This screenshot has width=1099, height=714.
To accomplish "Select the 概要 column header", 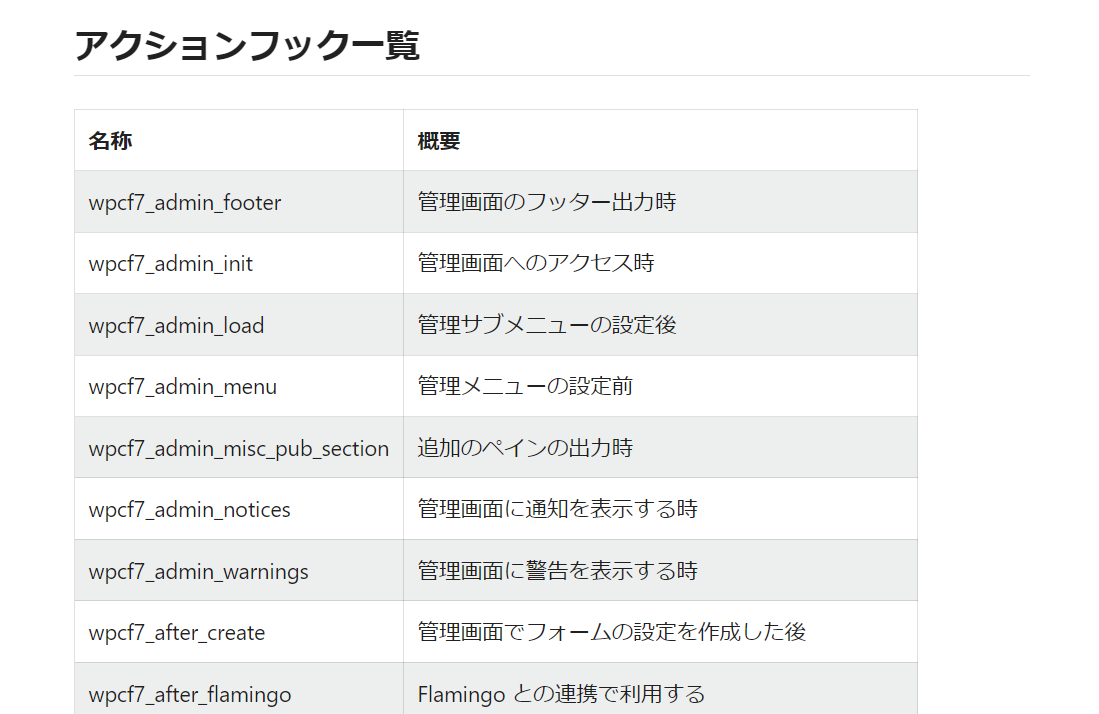I will pyautogui.click(x=439, y=141).
